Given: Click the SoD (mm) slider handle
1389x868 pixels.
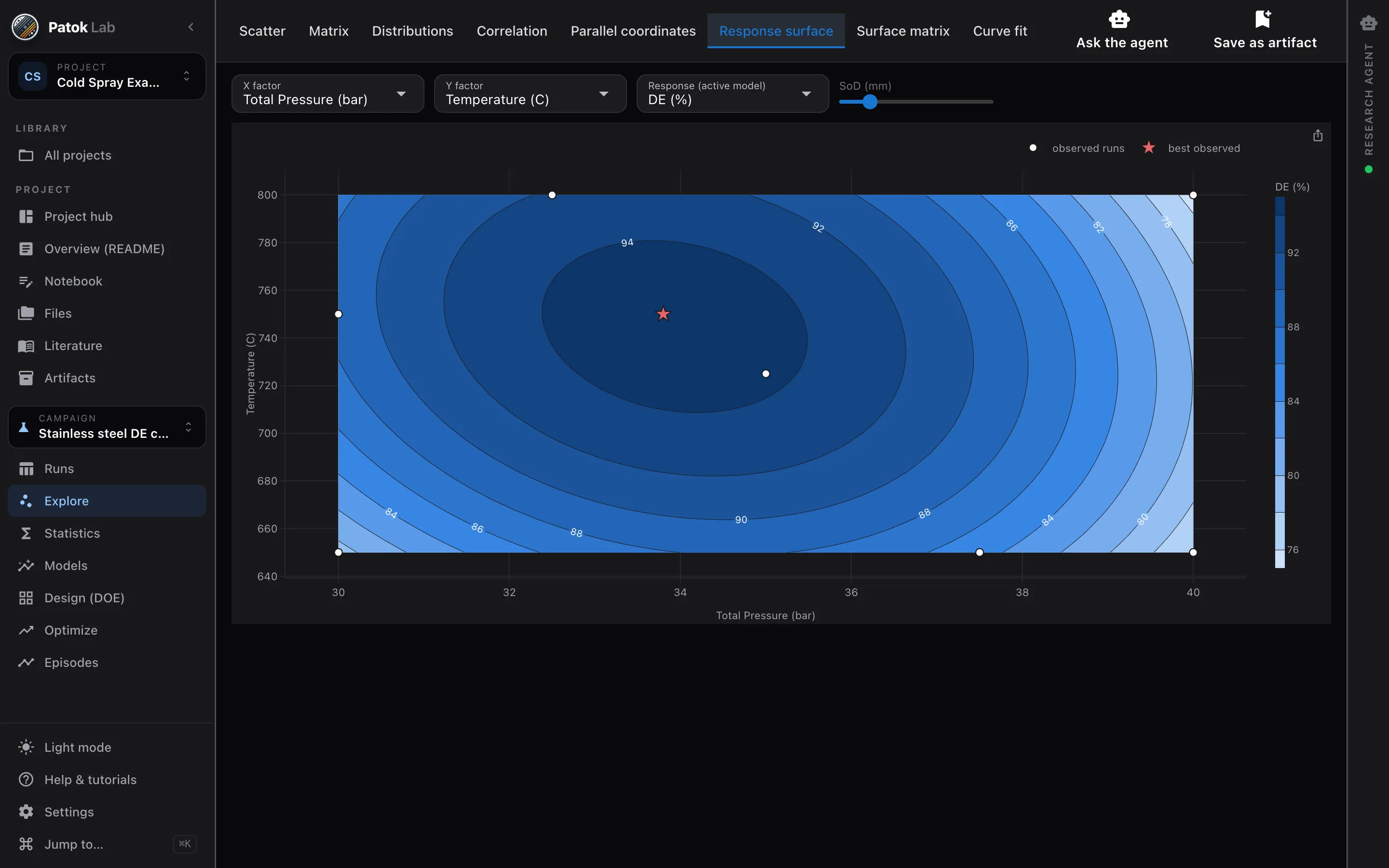Looking at the screenshot, I should [870, 102].
